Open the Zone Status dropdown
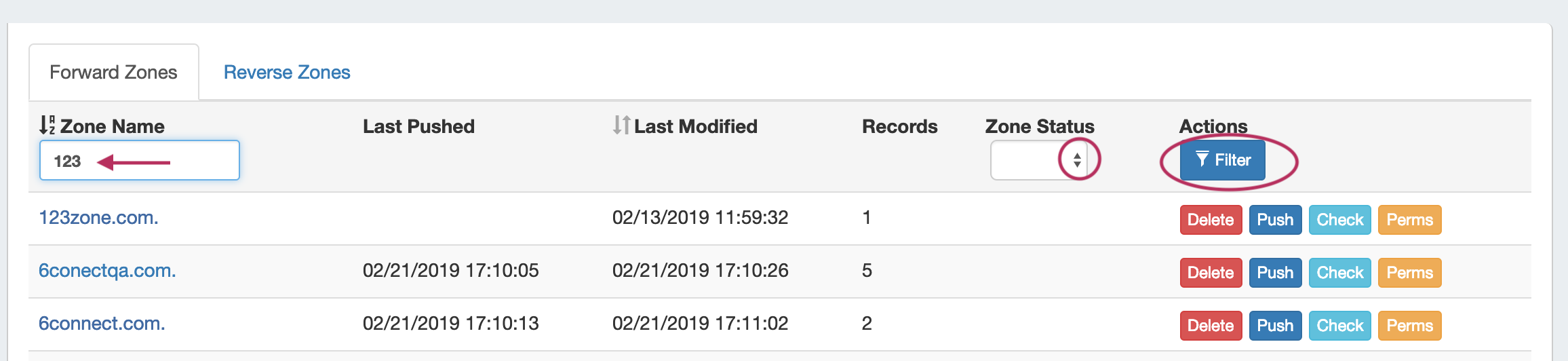 coord(1039,160)
